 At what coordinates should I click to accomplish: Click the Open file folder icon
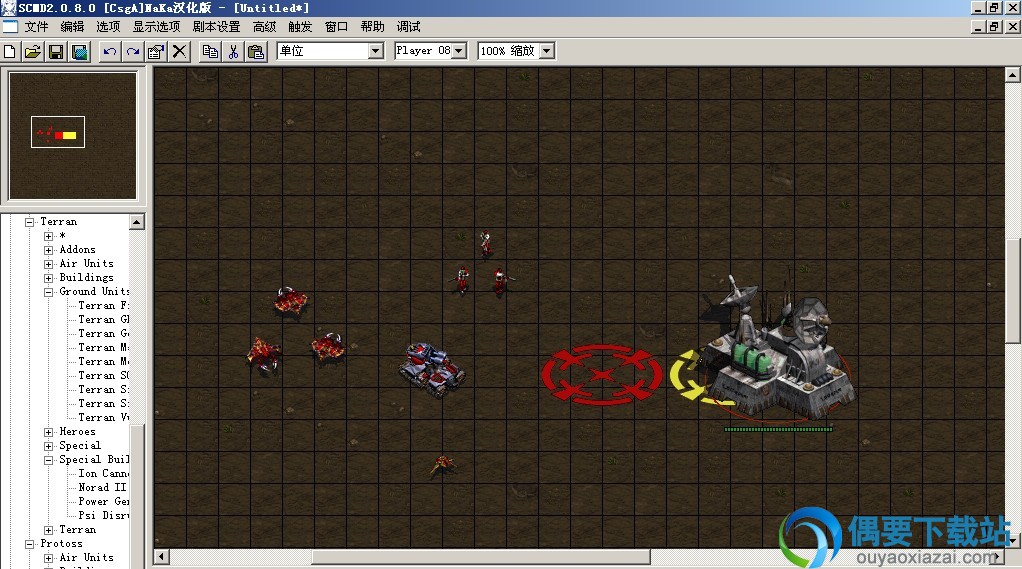click(x=33, y=51)
